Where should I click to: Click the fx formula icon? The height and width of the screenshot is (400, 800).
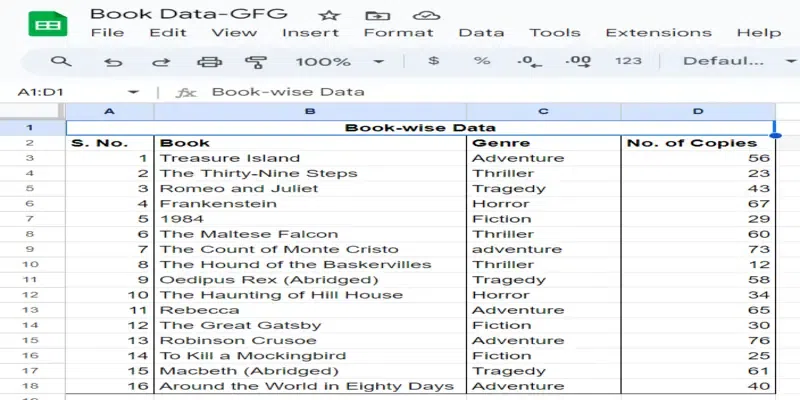pyautogui.click(x=186, y=92)
